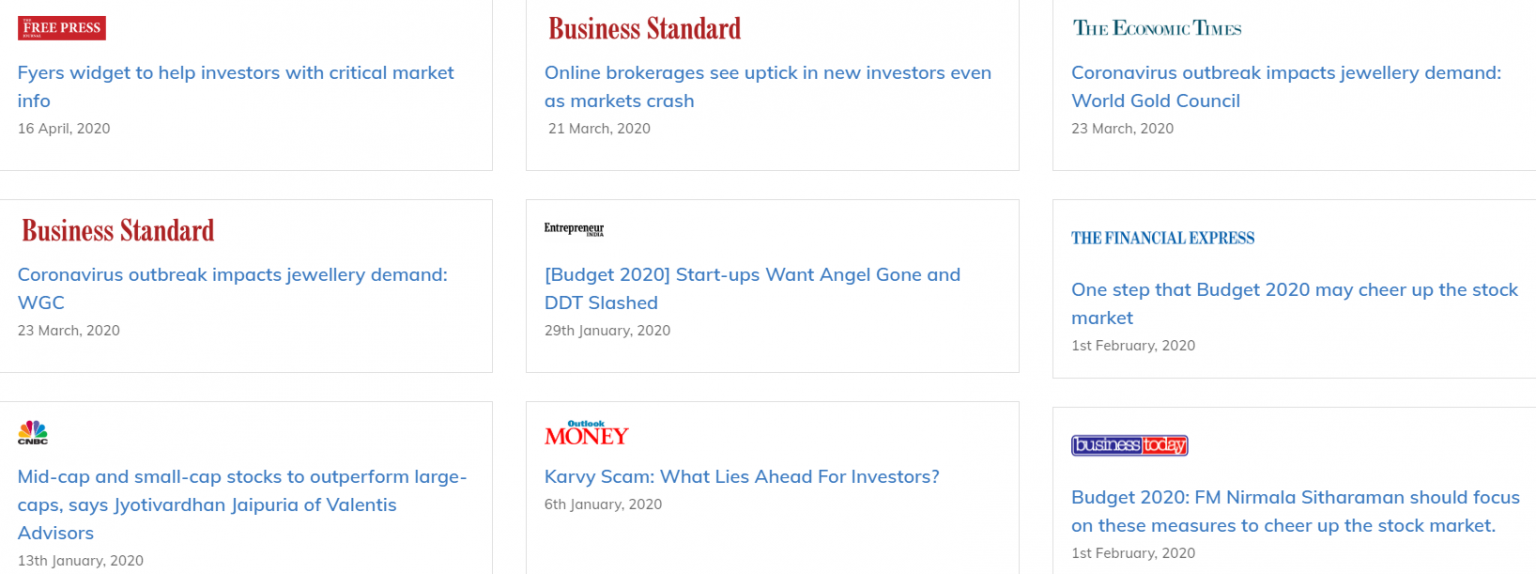Click the Entrepreneur India logo

pyautogui.click(x=574, y=229)
